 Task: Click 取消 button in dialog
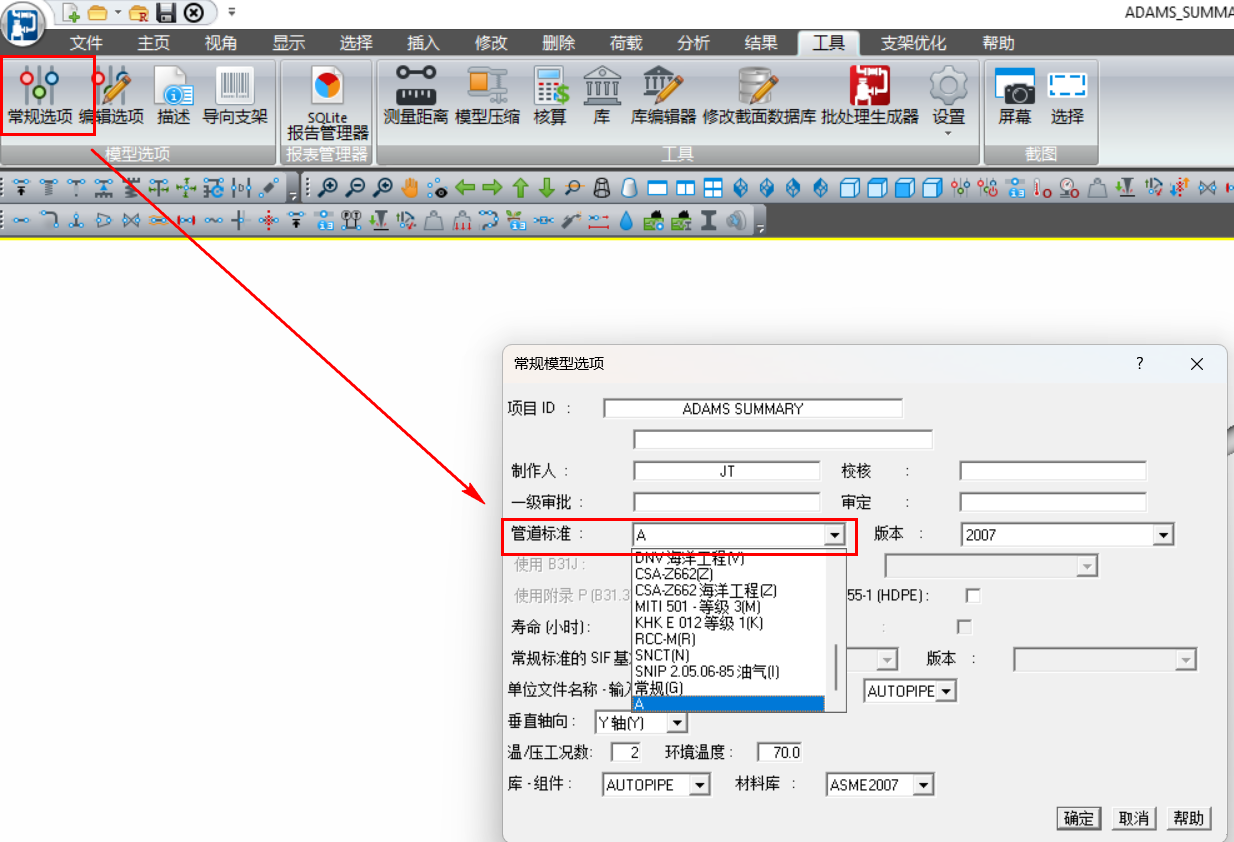[1134, 818]
